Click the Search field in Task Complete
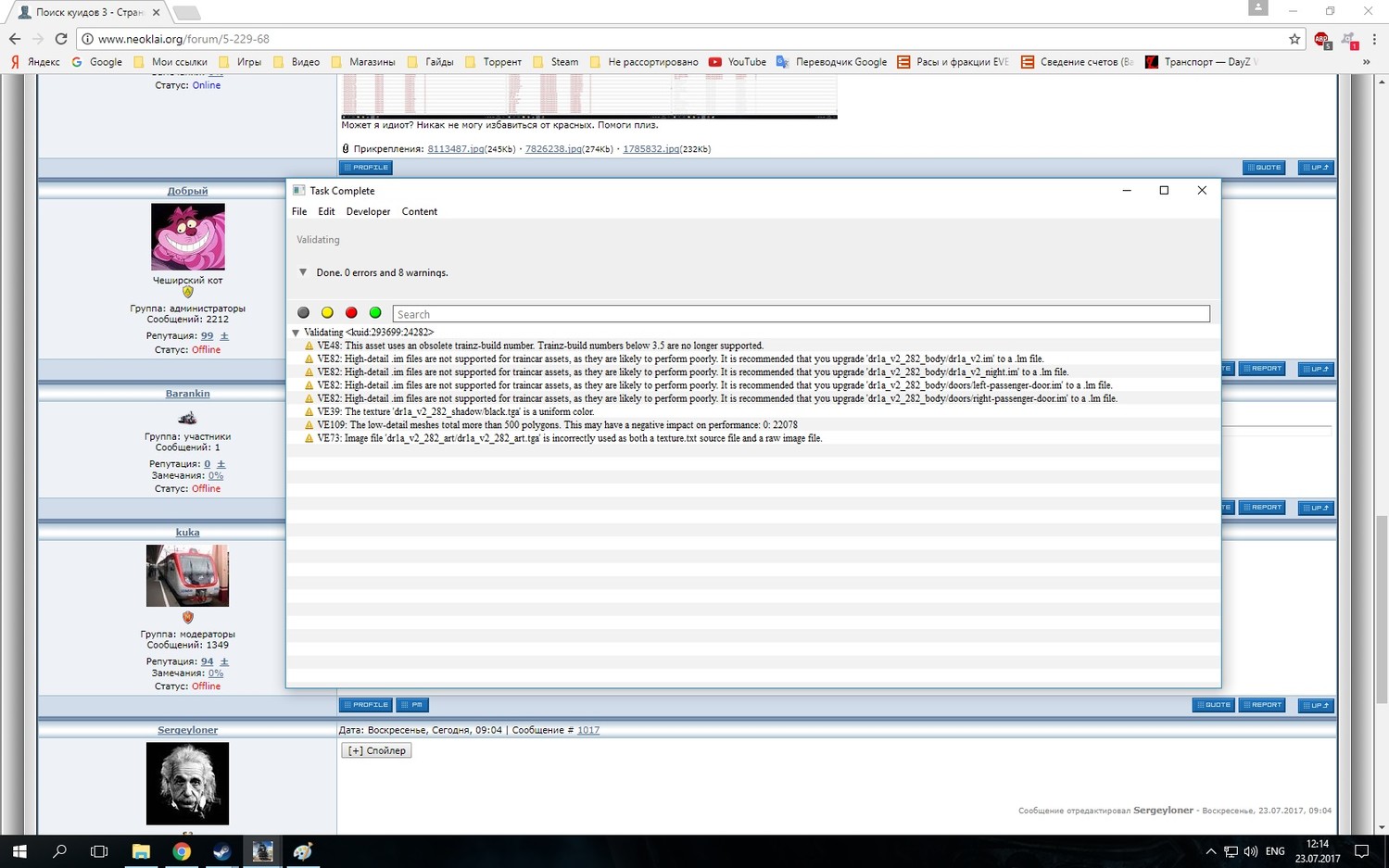 [801, 314]
